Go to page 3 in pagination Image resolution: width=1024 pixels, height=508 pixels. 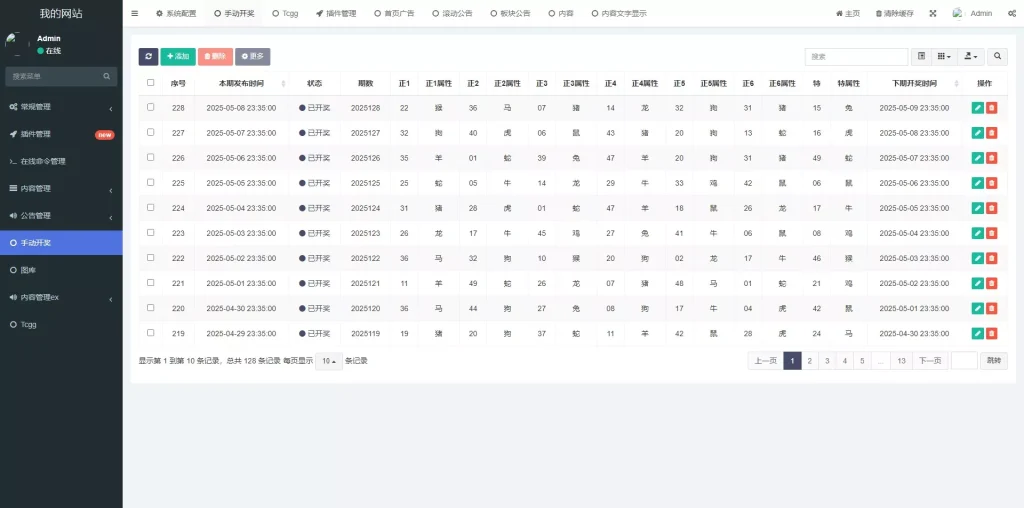827,361
